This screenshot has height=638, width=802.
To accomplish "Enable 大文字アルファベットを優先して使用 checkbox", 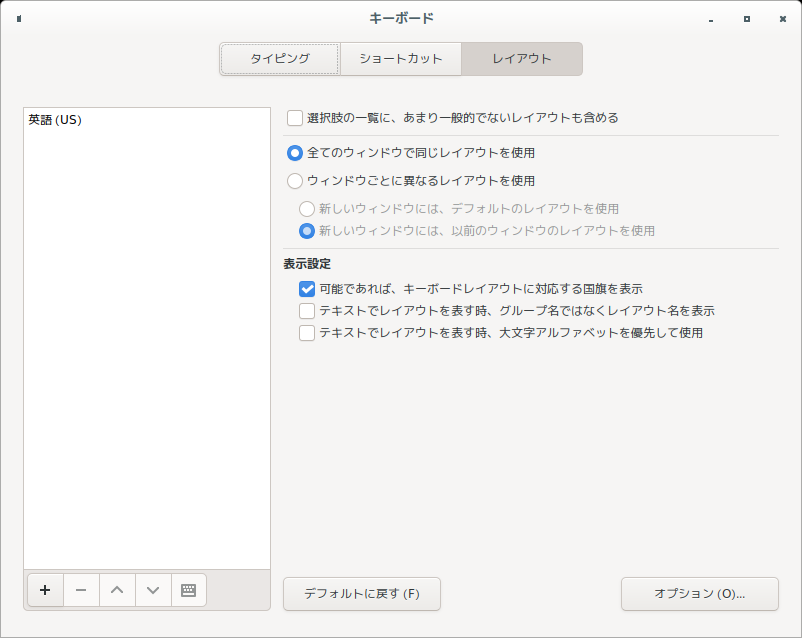I will point(307,333).
